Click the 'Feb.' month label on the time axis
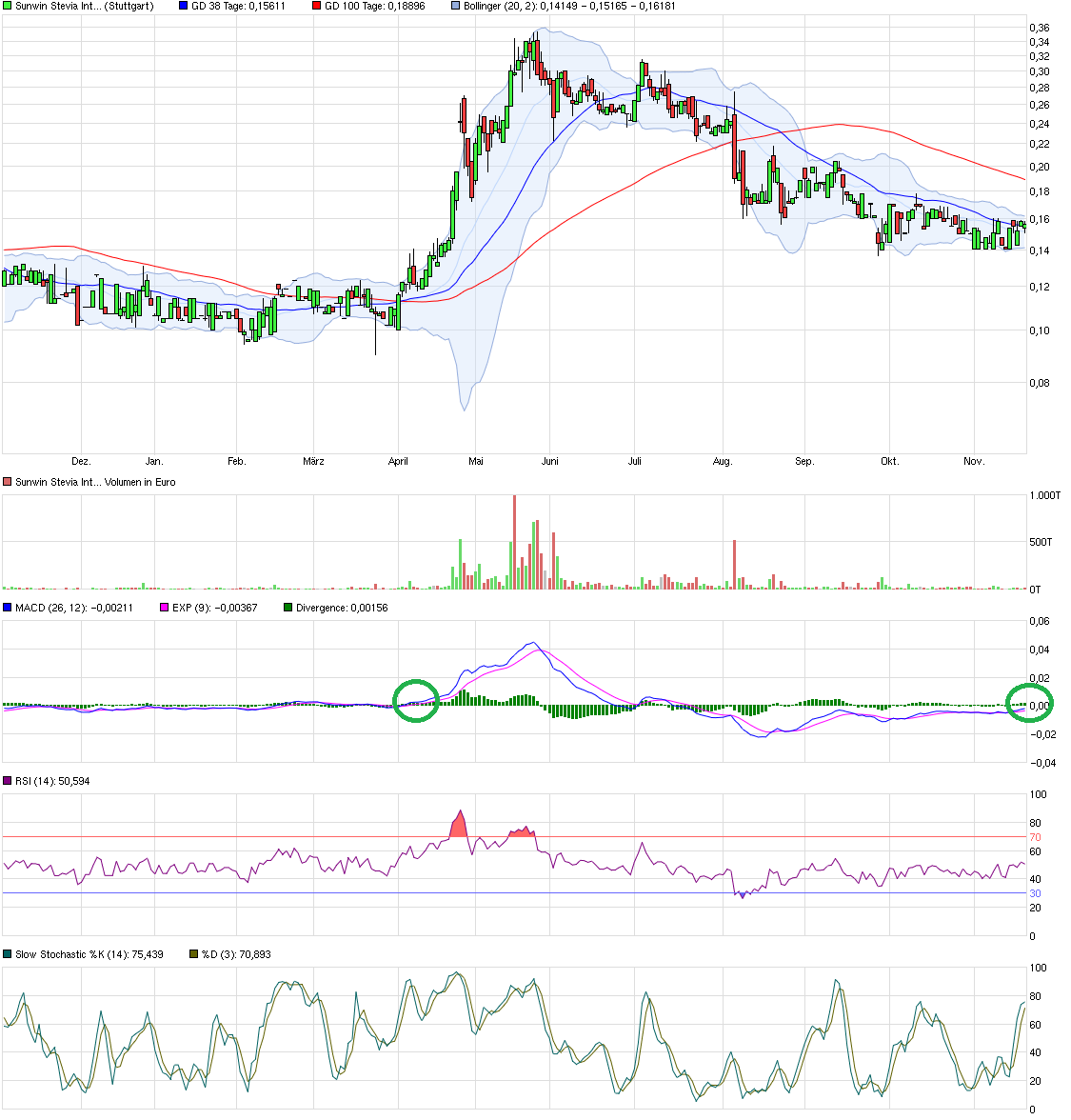 pyautogui.click(x=237, y=461)
